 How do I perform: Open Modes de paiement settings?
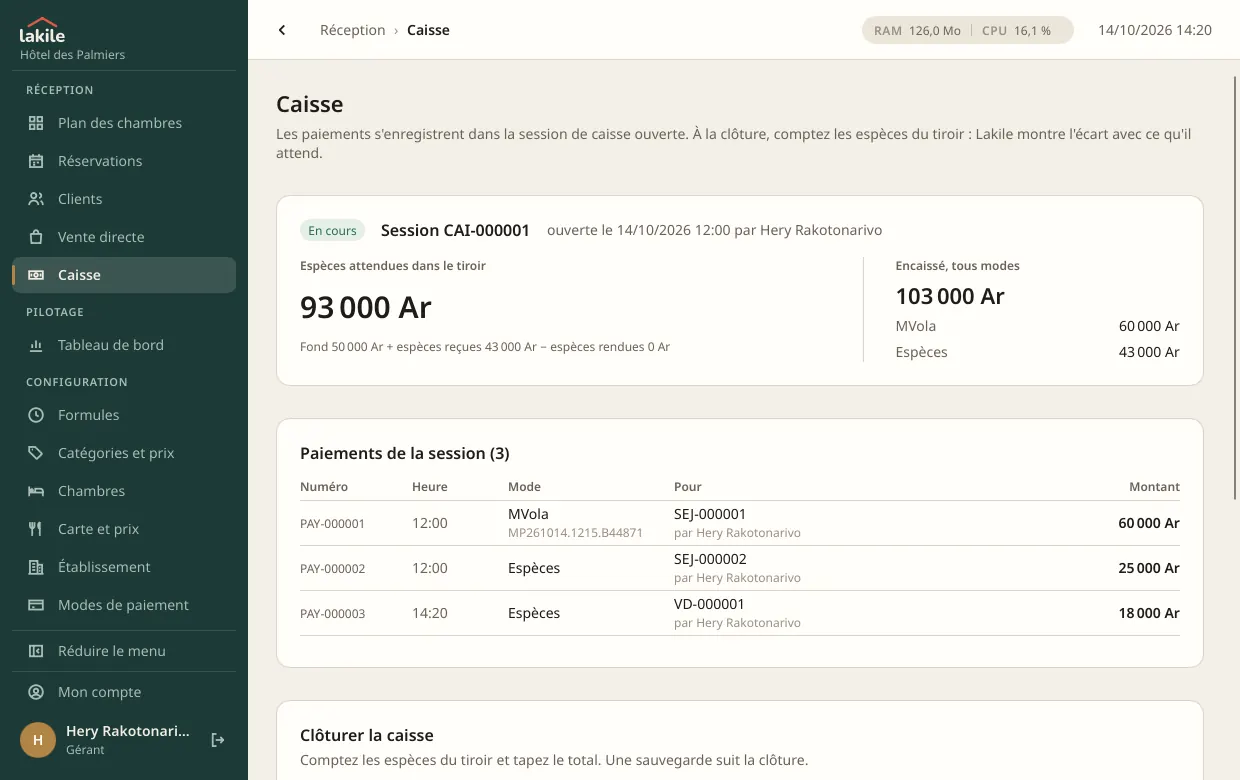124,605
